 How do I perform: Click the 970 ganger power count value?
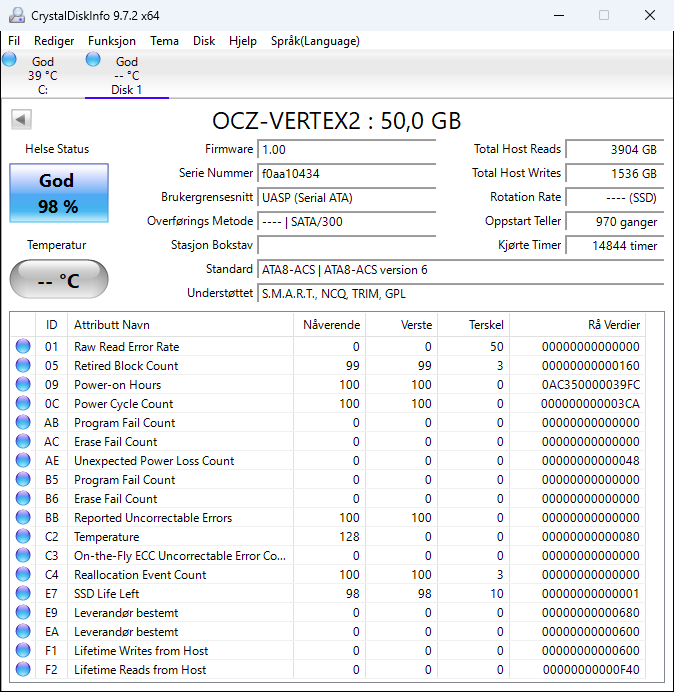coord(614,222)
